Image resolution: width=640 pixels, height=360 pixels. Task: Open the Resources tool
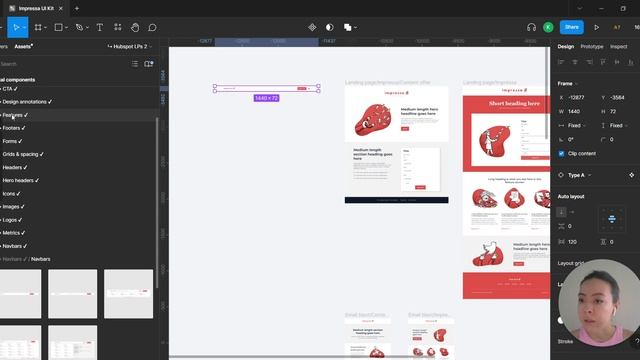pyautogui.click(x=118, y=27)
